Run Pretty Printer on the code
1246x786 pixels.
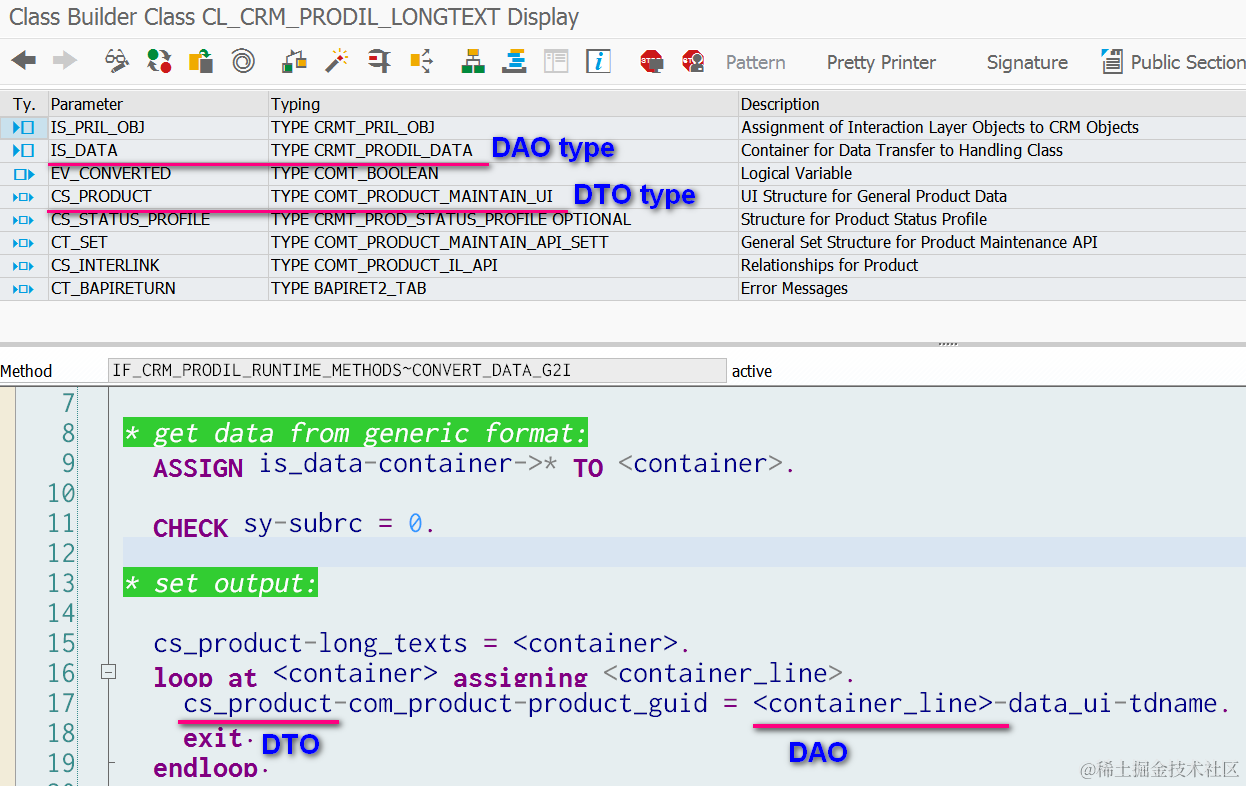point(880,62)
